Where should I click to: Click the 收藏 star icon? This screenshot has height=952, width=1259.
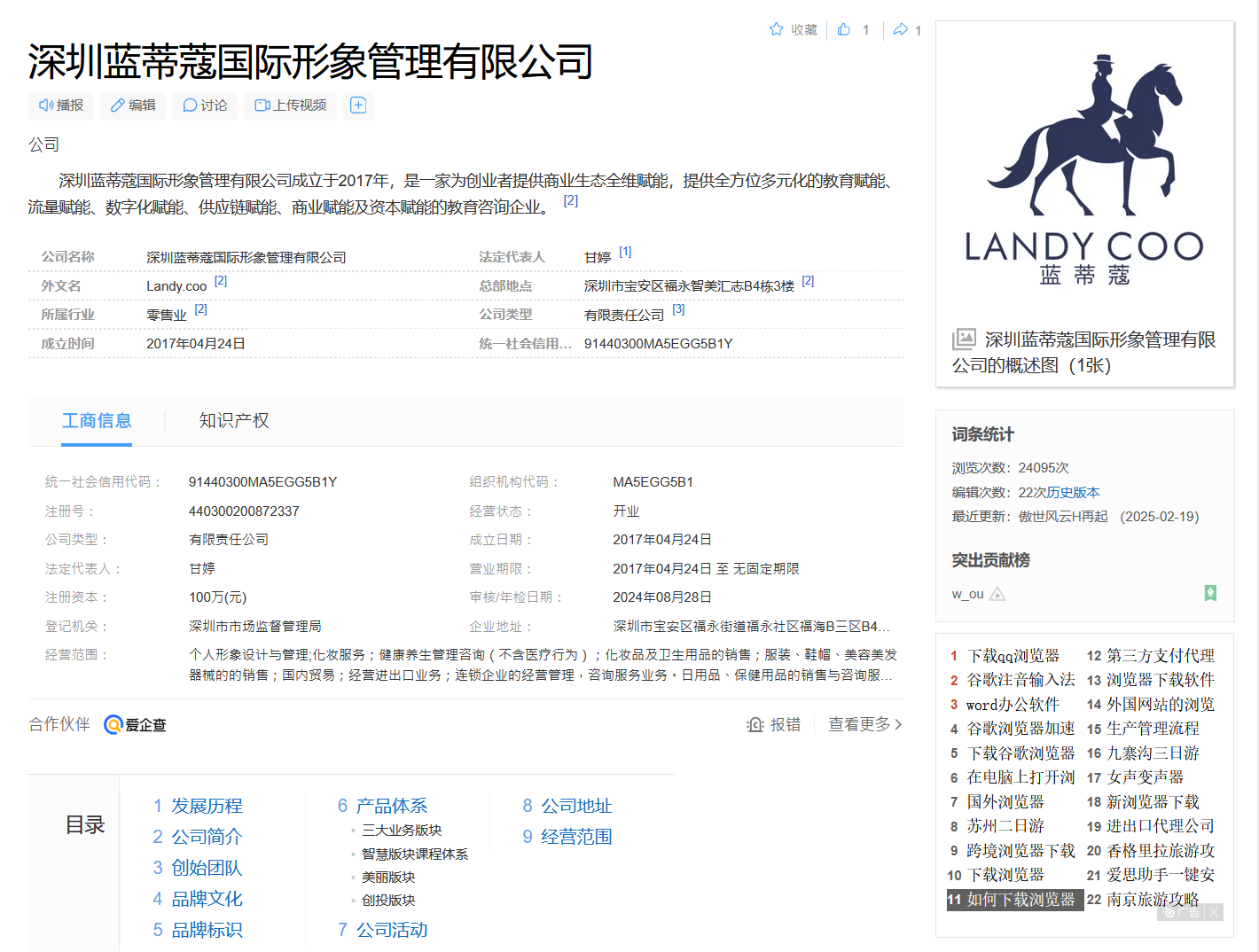tap(777, 29)
